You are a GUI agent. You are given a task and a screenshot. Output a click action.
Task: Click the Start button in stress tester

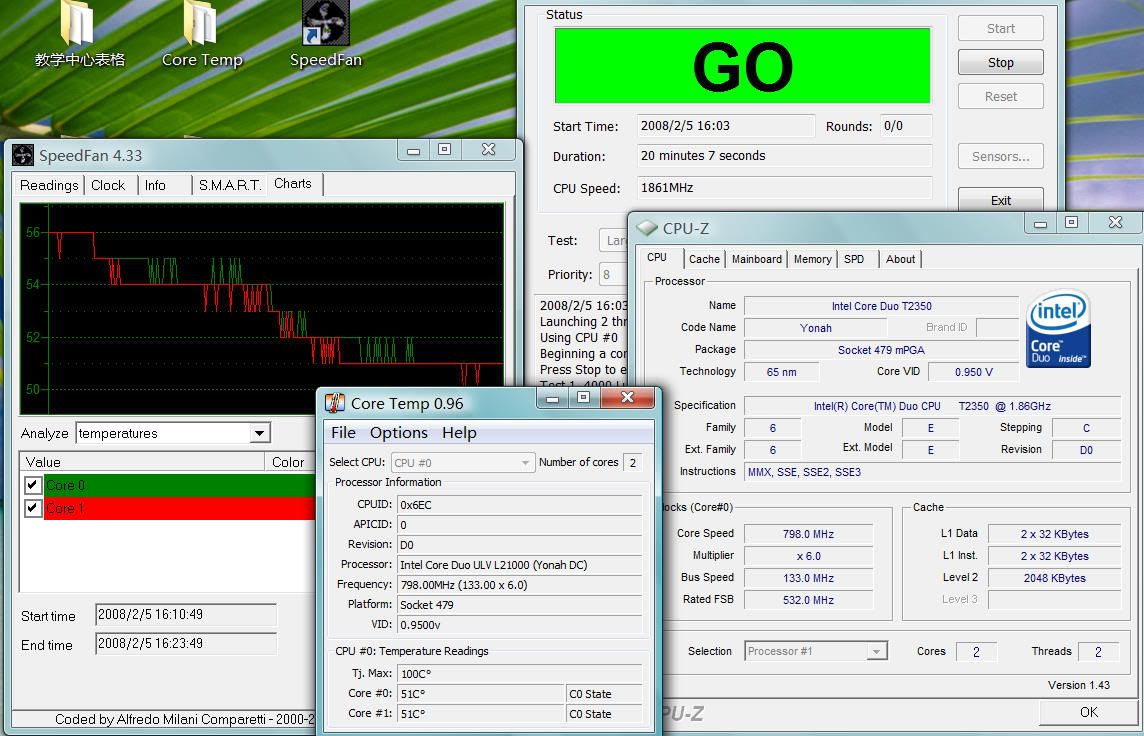1000,28
